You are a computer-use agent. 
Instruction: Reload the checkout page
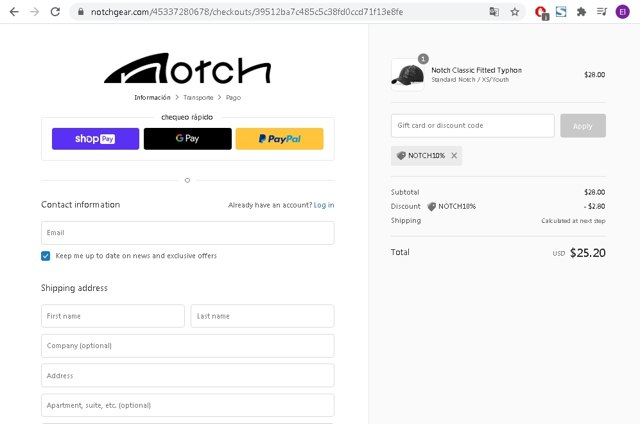[55, 12]
